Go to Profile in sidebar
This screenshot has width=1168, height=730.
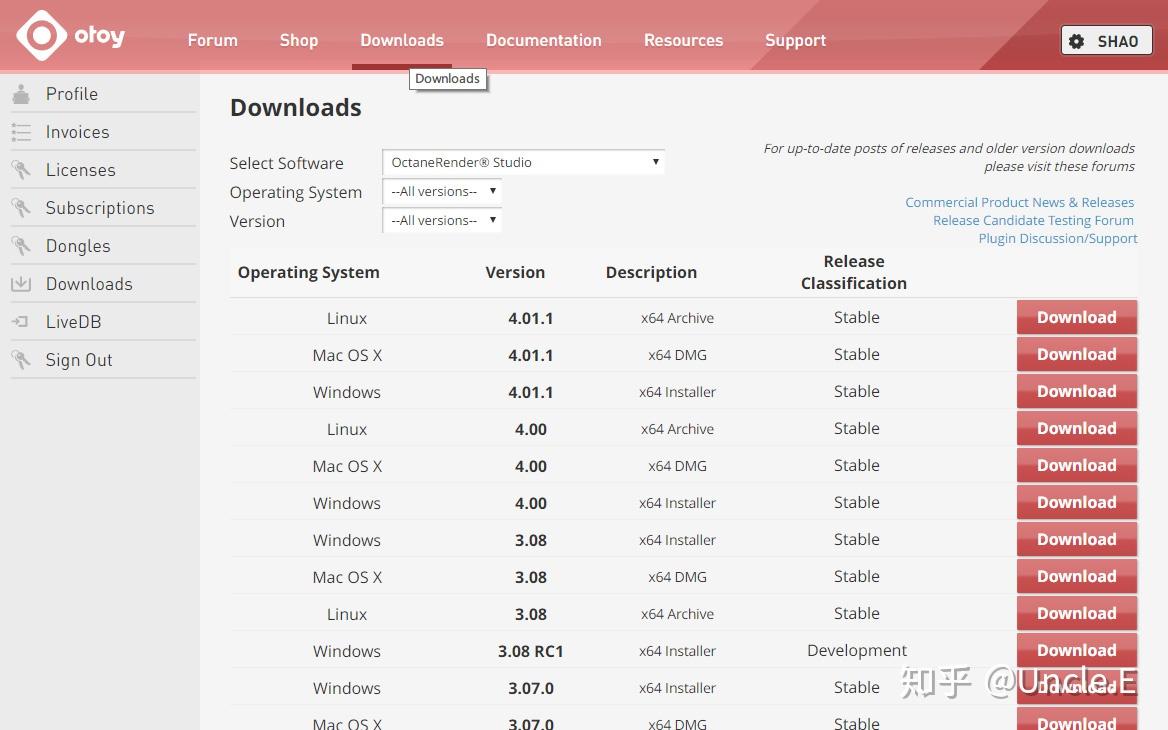click(72, 94)
